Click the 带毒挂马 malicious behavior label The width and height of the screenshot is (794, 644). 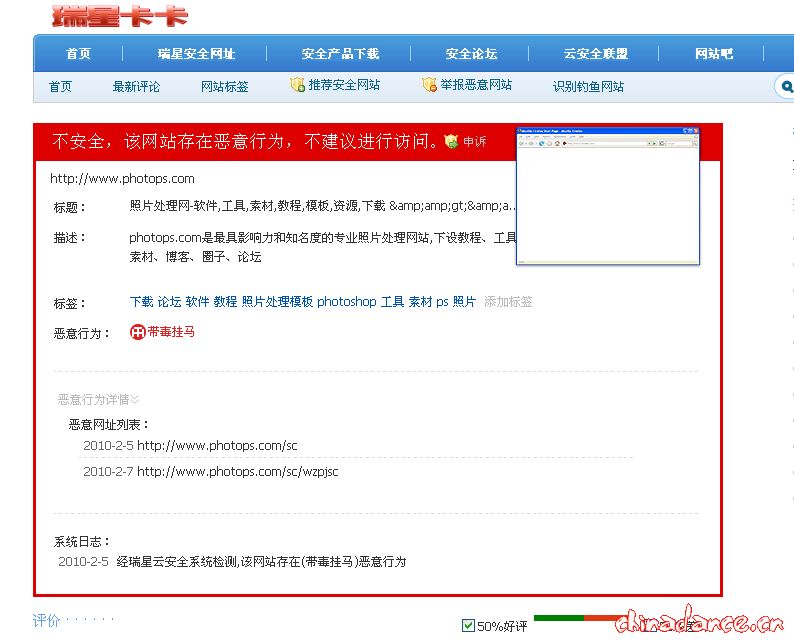click(171, 332)
